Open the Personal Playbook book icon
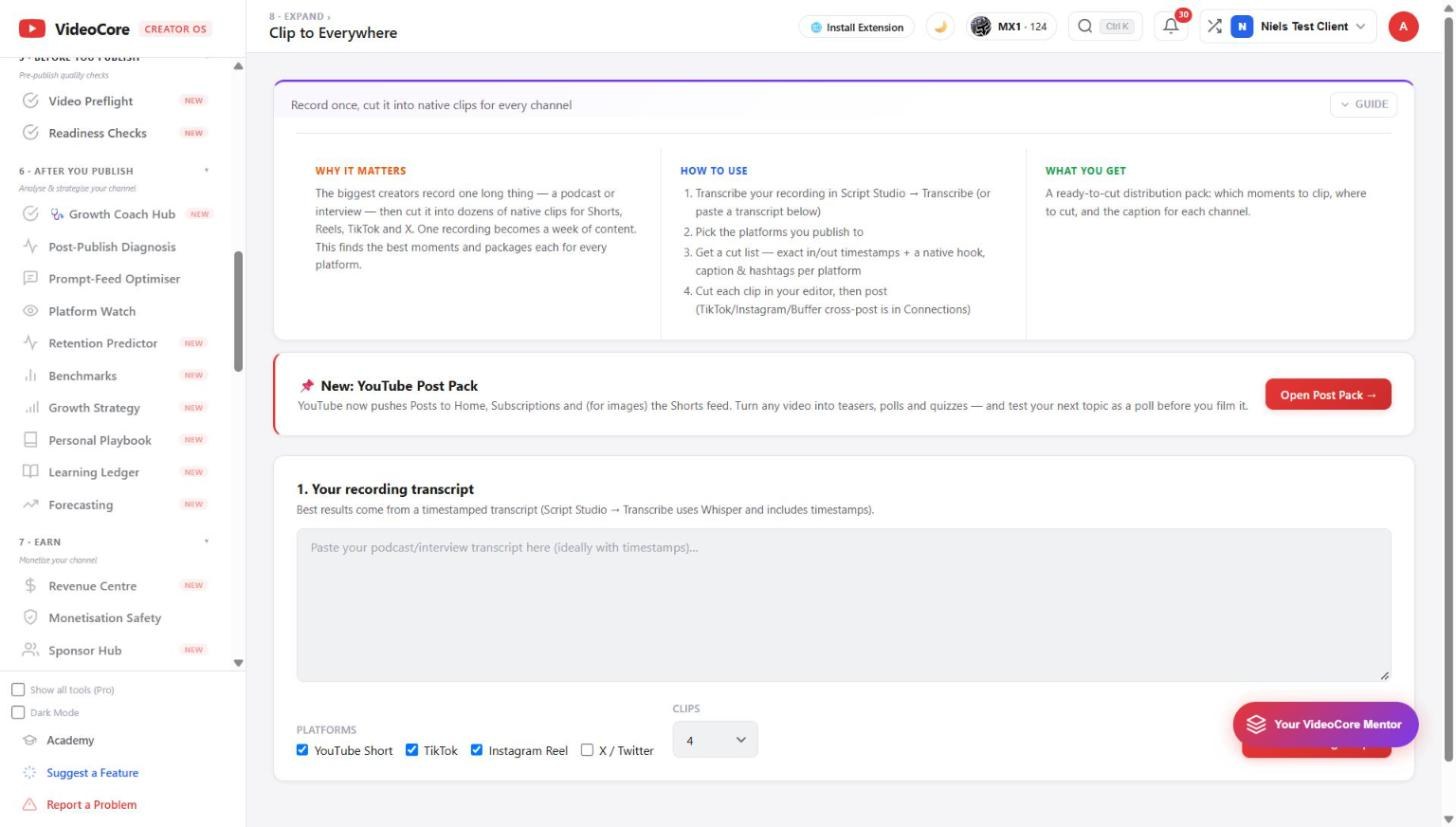 tap(30, 440)
